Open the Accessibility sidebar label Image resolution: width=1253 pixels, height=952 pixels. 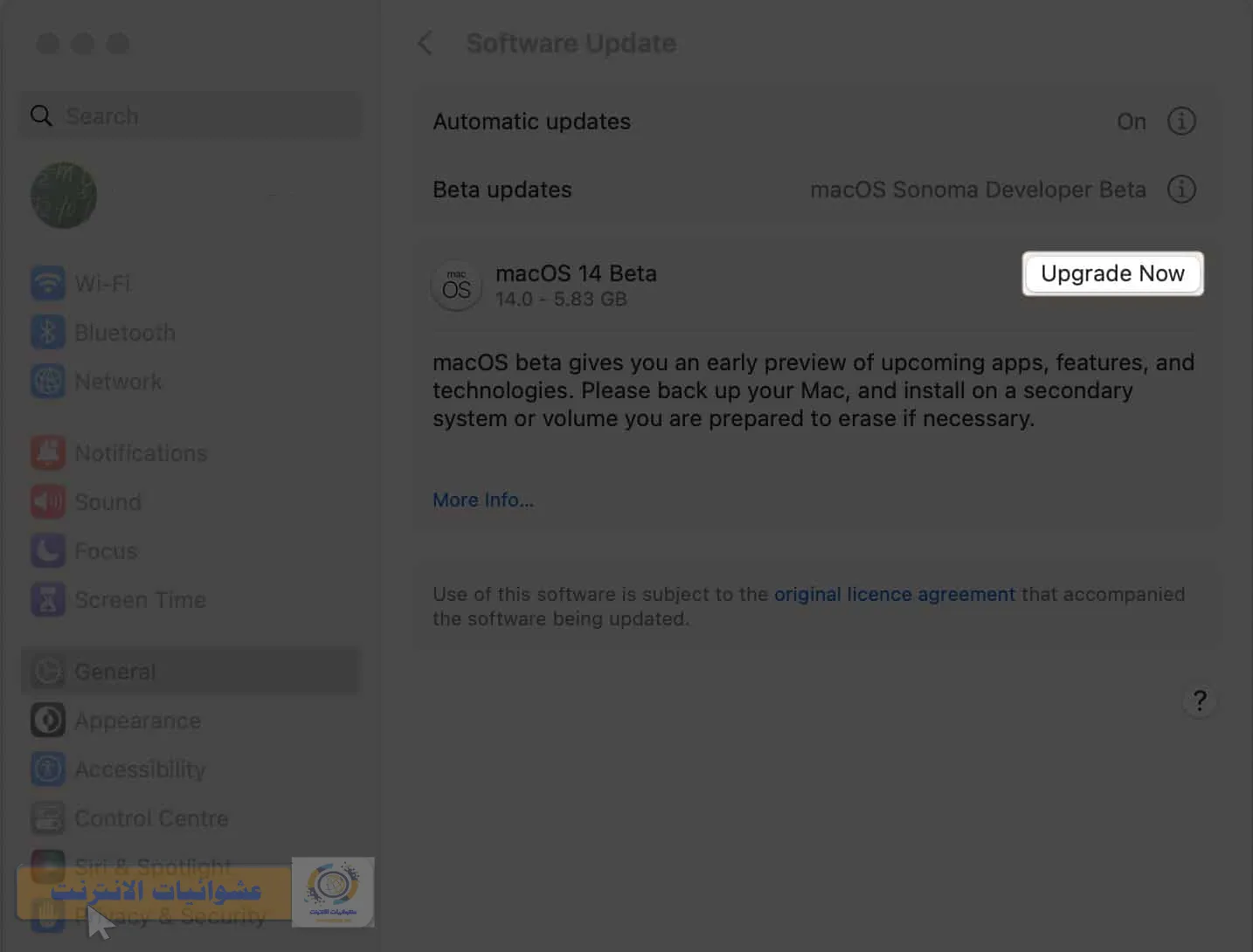point(140,769)
